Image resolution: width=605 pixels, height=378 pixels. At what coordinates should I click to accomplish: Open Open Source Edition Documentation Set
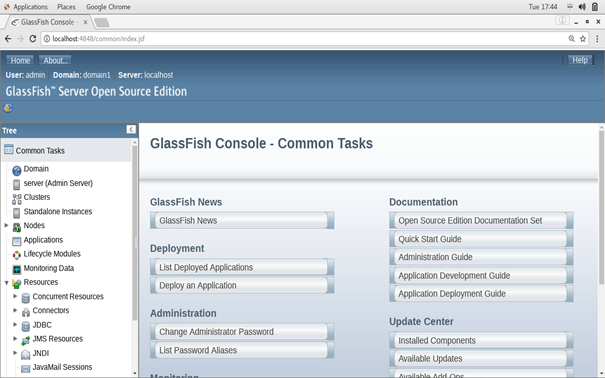pos(481,221)
